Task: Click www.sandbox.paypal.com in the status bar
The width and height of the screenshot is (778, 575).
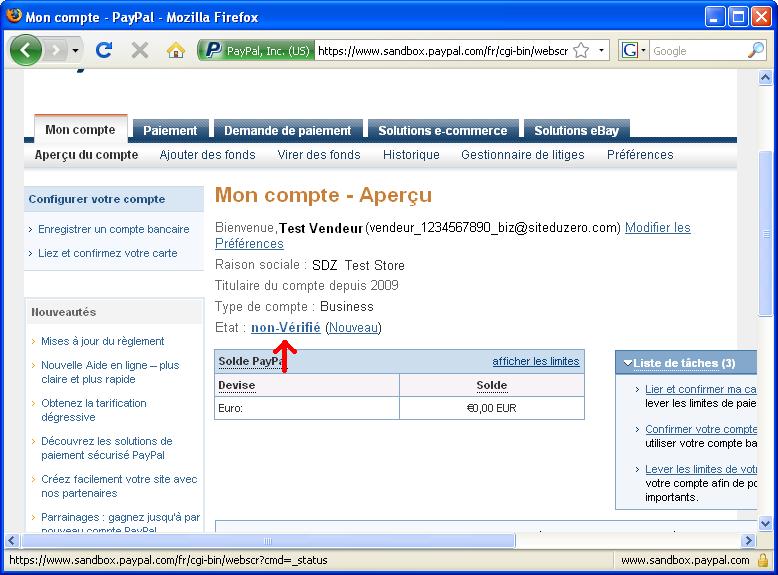Action: [x=685, y=560]
